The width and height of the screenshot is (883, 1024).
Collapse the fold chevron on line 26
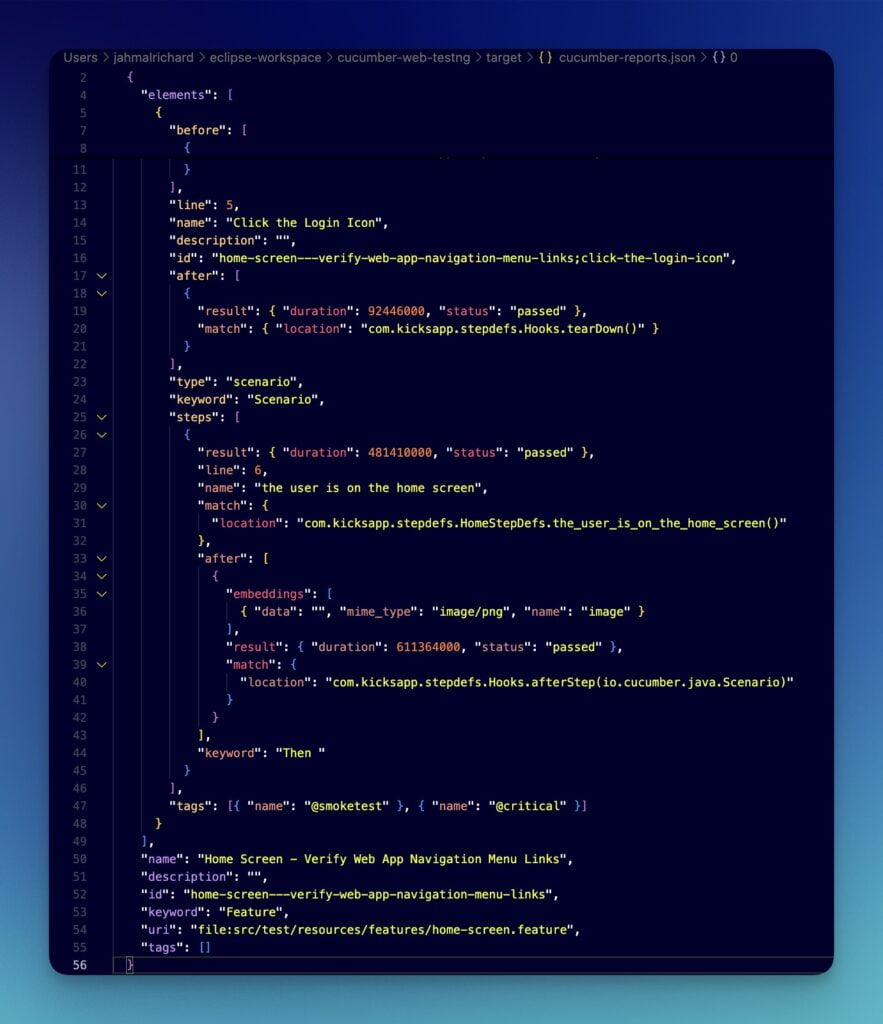[102, 434]
